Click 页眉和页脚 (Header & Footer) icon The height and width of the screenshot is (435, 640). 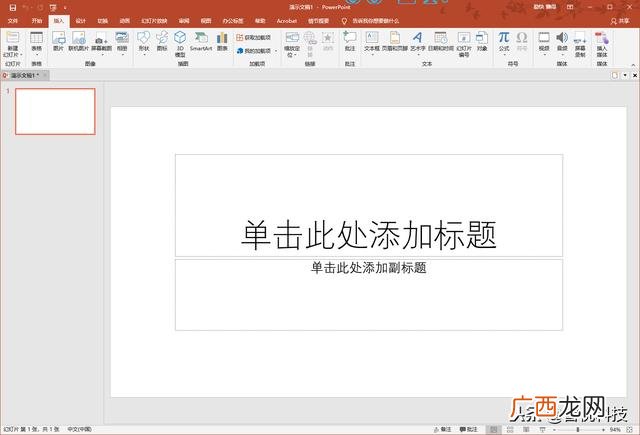coord(395,41)
